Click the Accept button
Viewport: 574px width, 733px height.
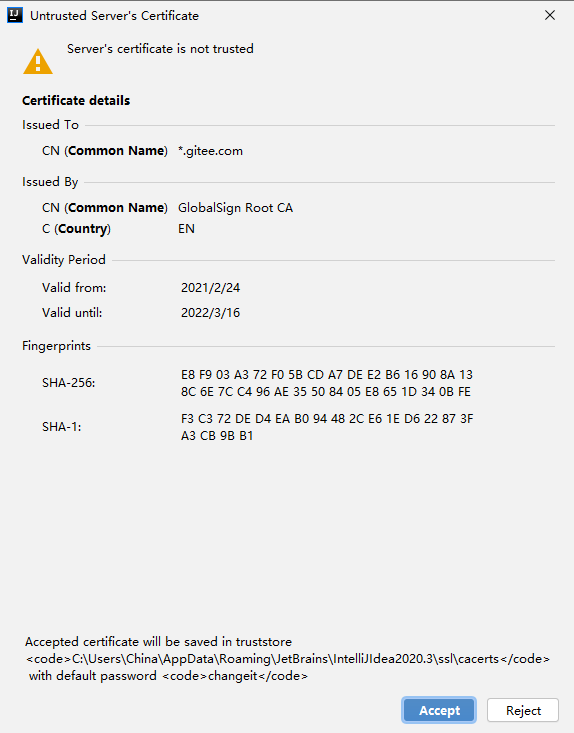pyautogui.click(x=439, y=710)
